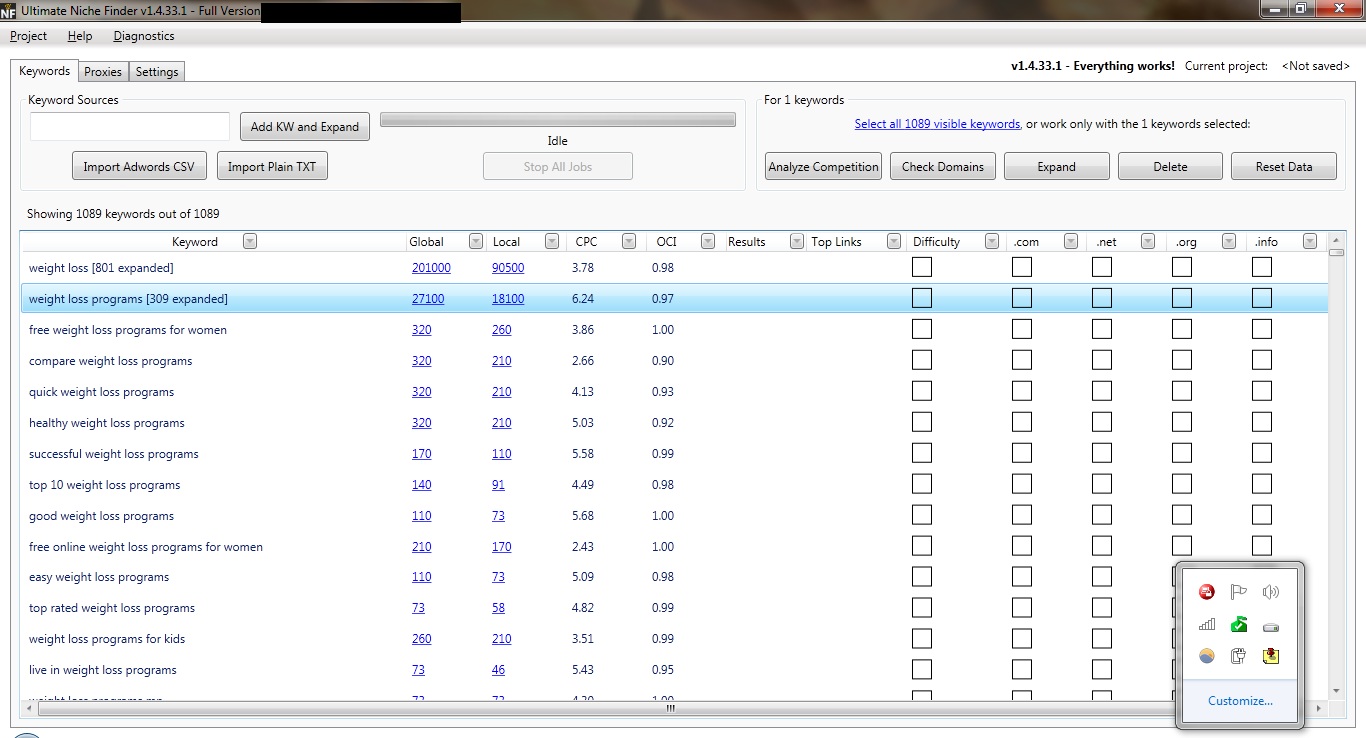This screenshot has width=1366, height=738.
Task: Open the wireless signal bars icon
Action: 1207,624
